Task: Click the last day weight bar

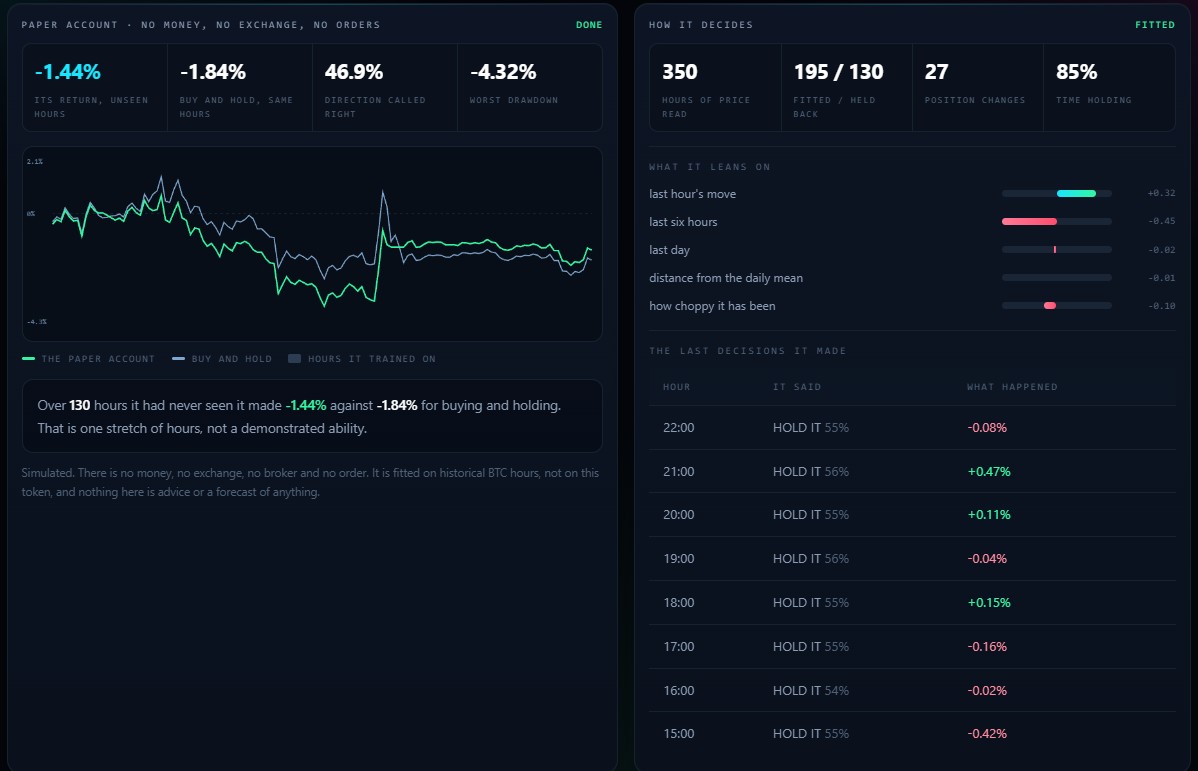Action: (x=1057, y=250)
